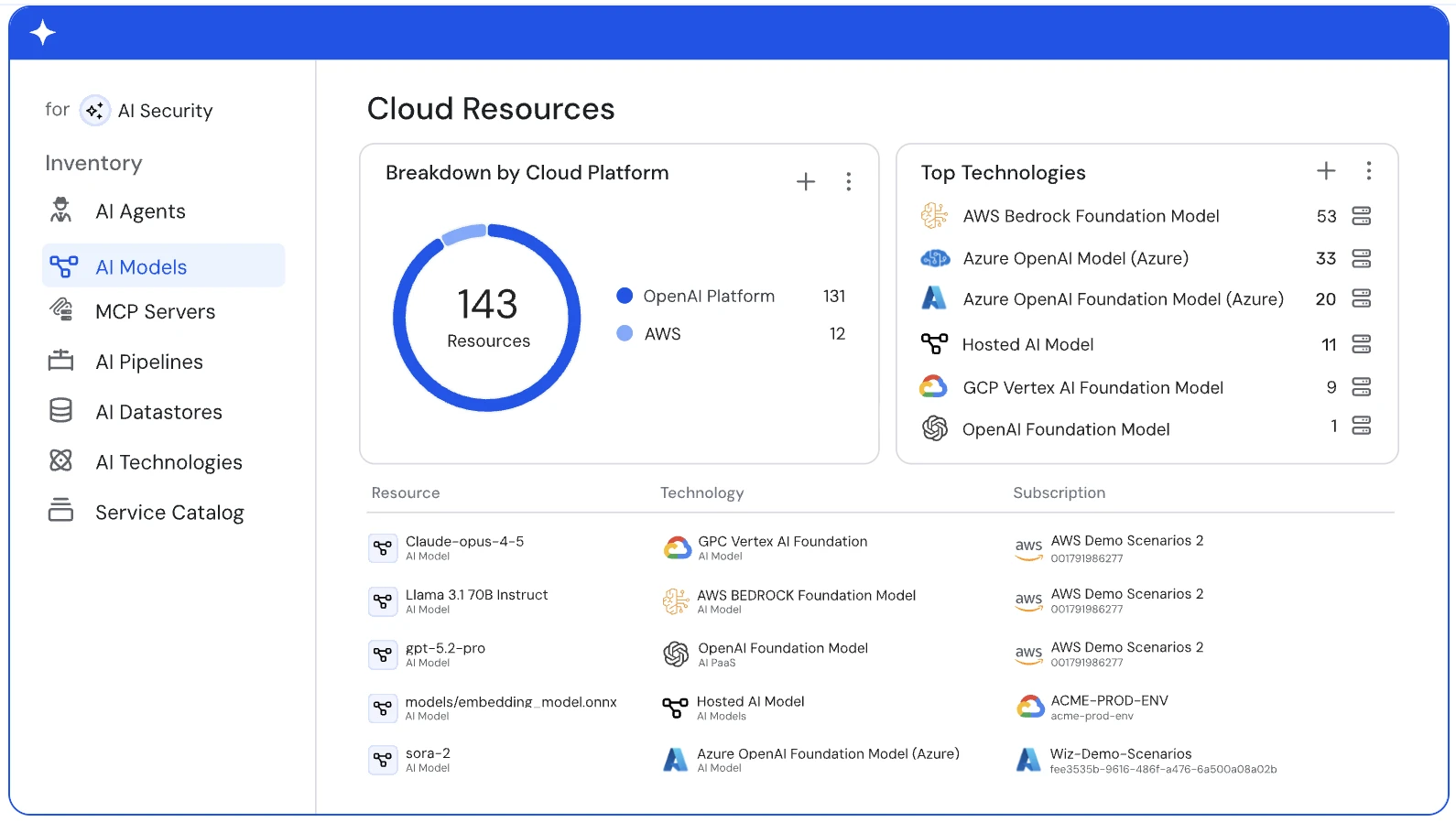Select OpenAI Foundation Model in Top Technologies
Image resolution: width=1456 pixels, height=822 pixels.
(1066, 429)
